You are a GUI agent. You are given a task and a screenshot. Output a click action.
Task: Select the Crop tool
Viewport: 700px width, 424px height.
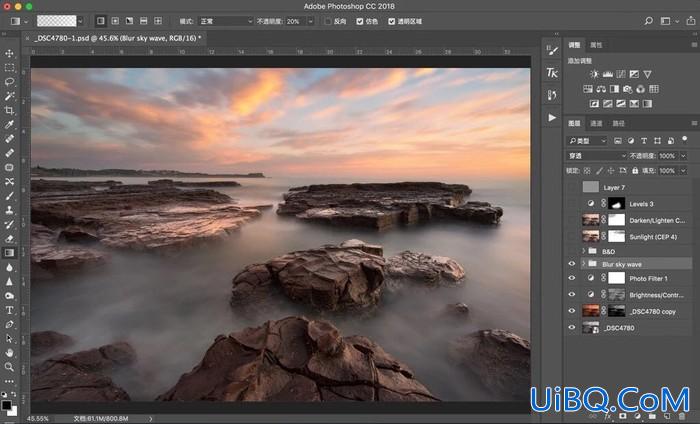click(x=9, y=110)
